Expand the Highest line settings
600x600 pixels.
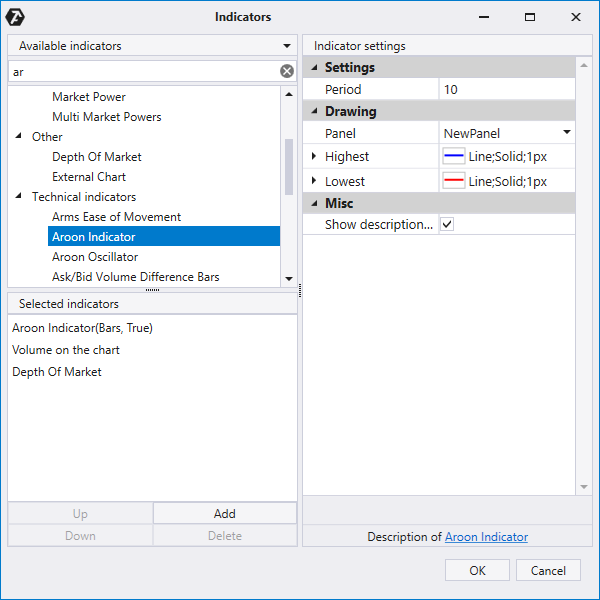(x=314, y=156)
